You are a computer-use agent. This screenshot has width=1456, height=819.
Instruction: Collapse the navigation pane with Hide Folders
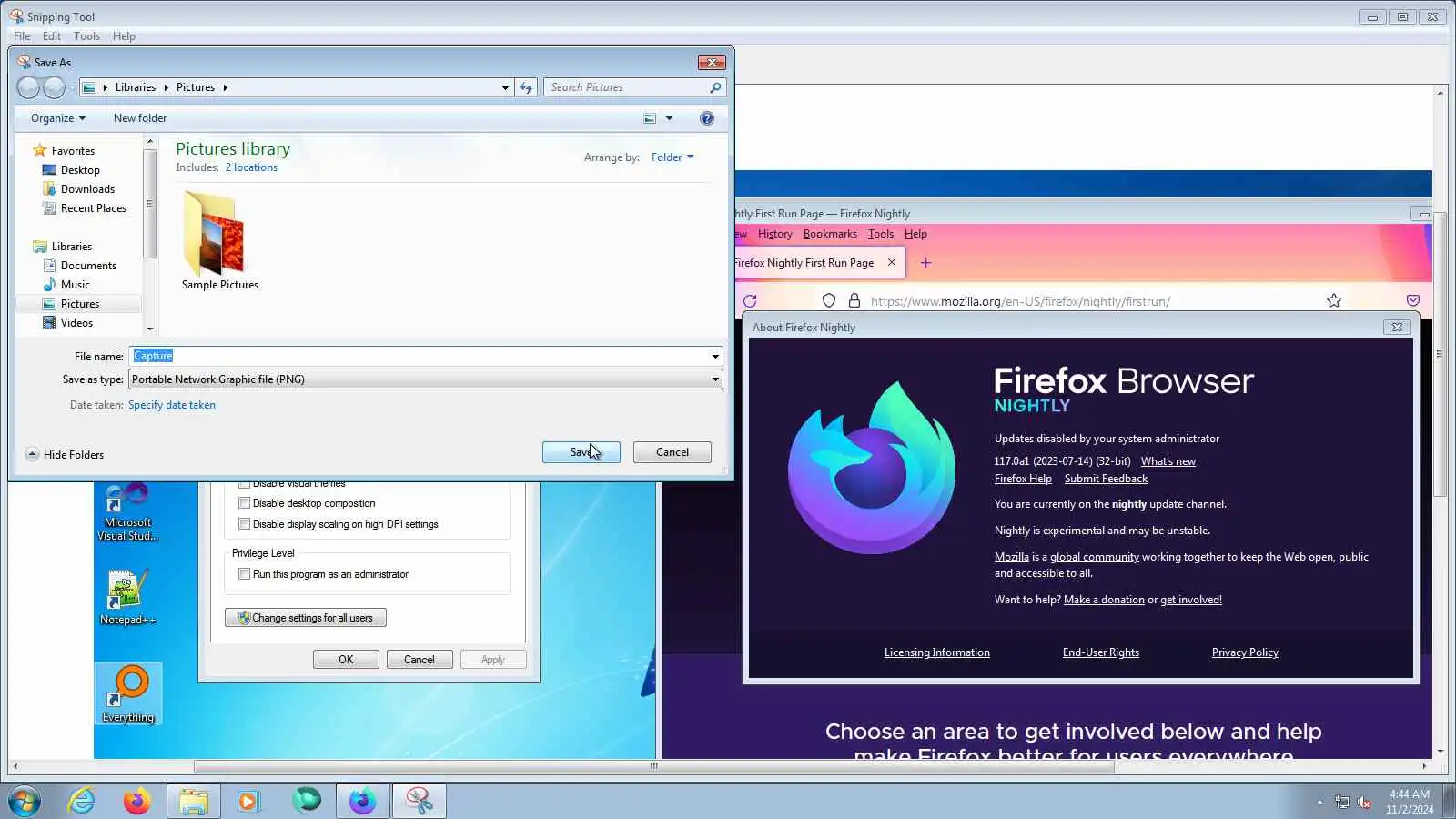tap(65, 455)
